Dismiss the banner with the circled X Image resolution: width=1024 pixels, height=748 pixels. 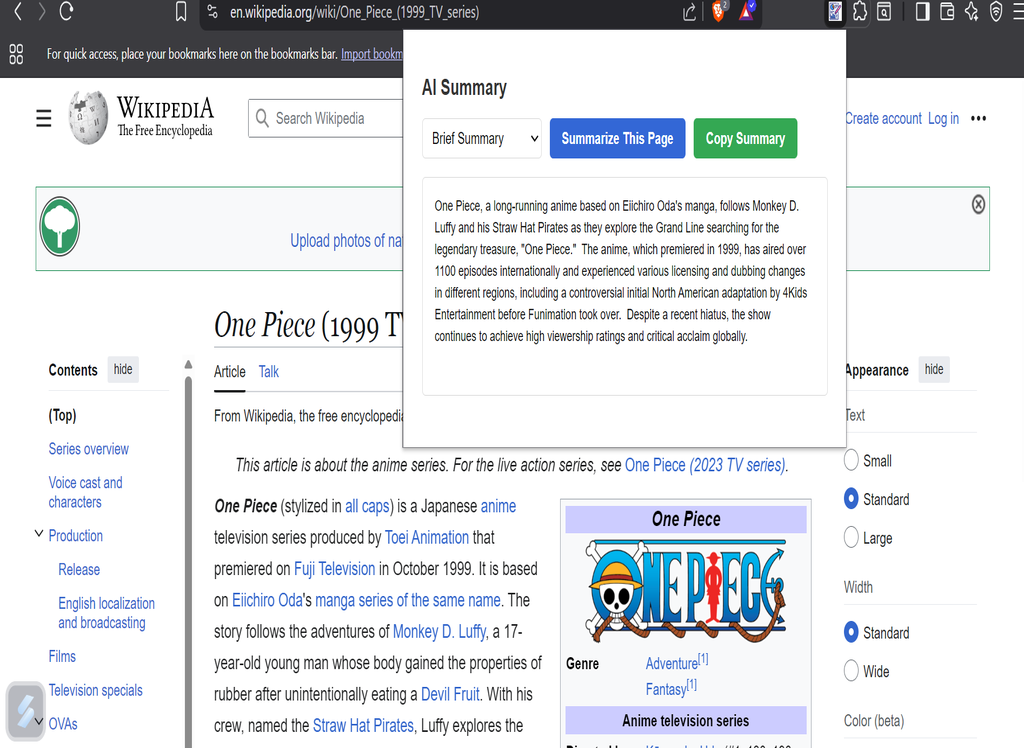click(x=978, y=204)
